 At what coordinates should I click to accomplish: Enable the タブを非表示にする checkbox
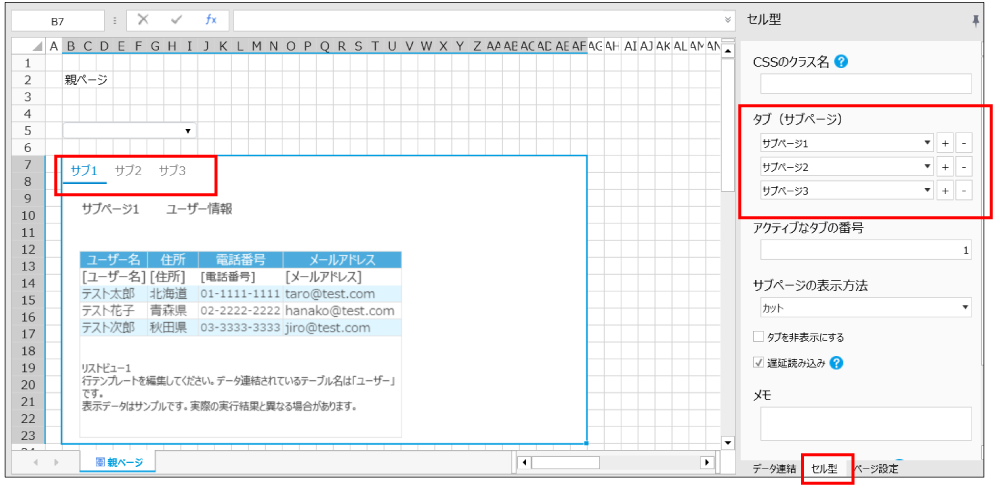pyautogui.click(x=758, y=337)
